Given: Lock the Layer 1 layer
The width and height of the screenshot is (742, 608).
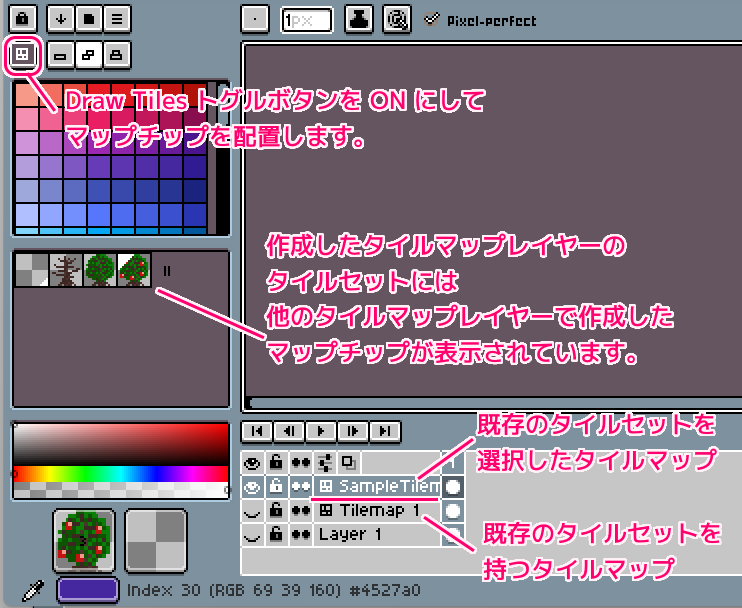Looking at the screenshot, I should [276, 535].
